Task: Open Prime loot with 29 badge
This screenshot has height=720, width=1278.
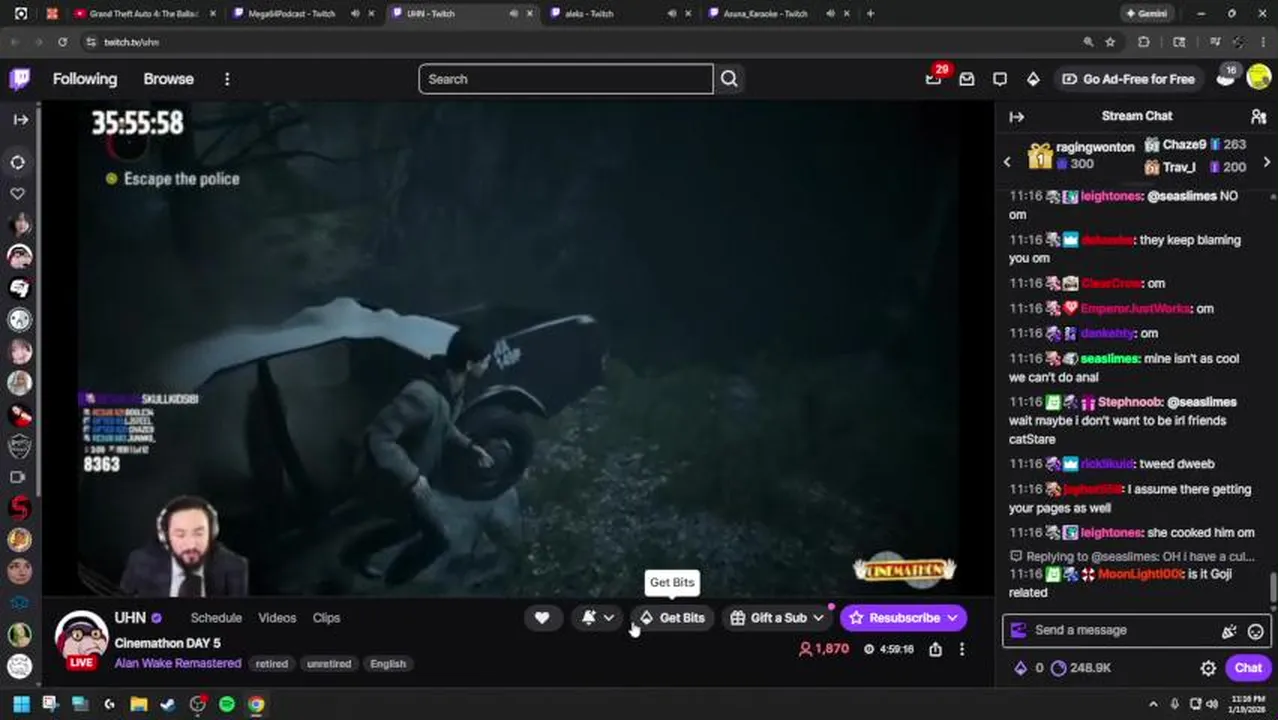Action: point(933,79)
